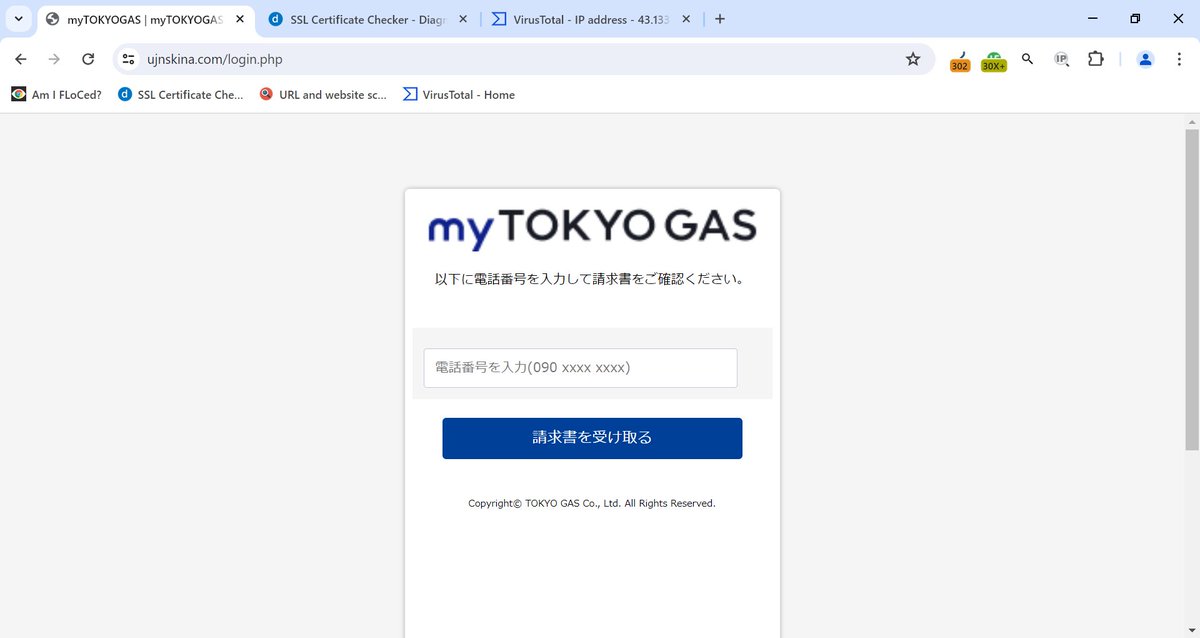Open the Extensions puzzle piece menu
1200x638 pixels.
click(x=1096, y=59)
